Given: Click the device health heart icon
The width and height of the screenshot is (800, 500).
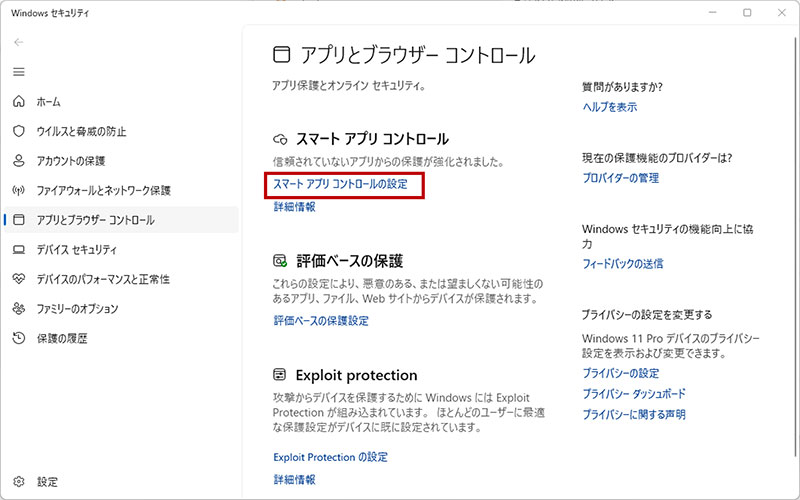Looking at the screenshot, I should [19, 279].
